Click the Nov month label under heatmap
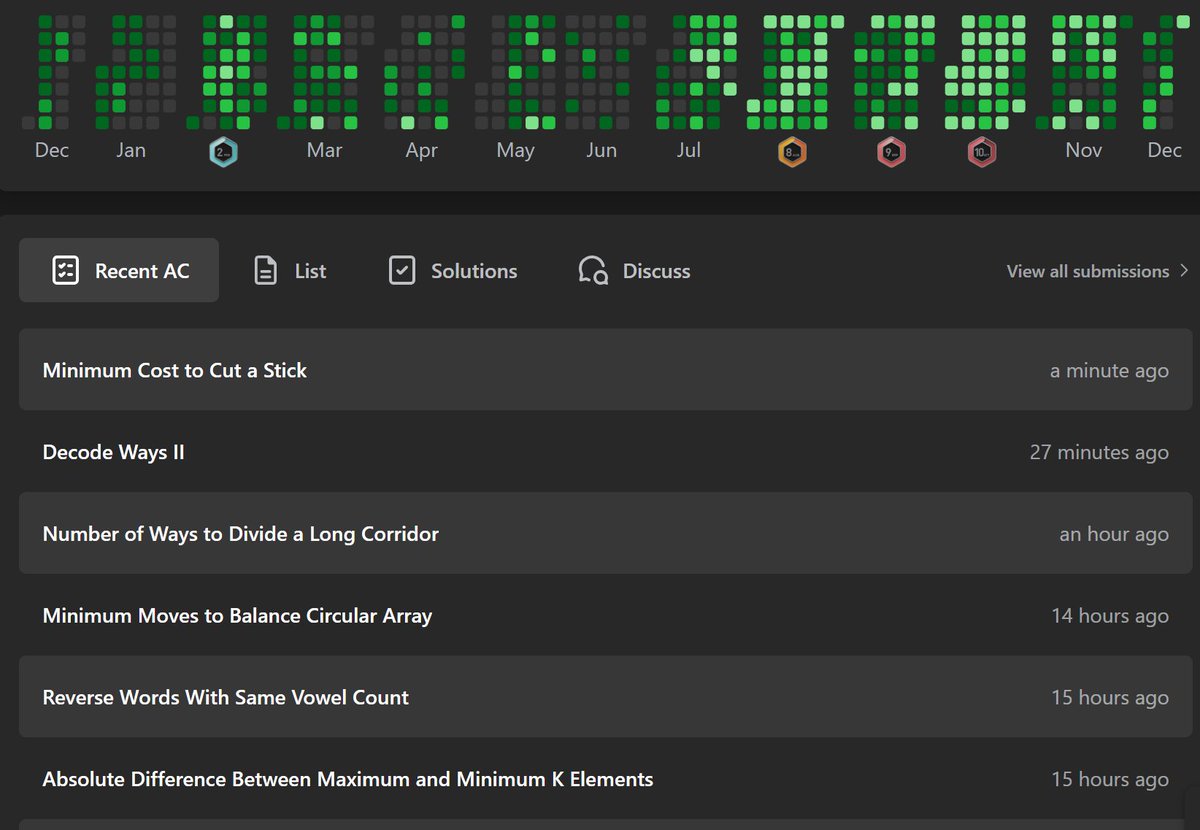 point(1083,150)
